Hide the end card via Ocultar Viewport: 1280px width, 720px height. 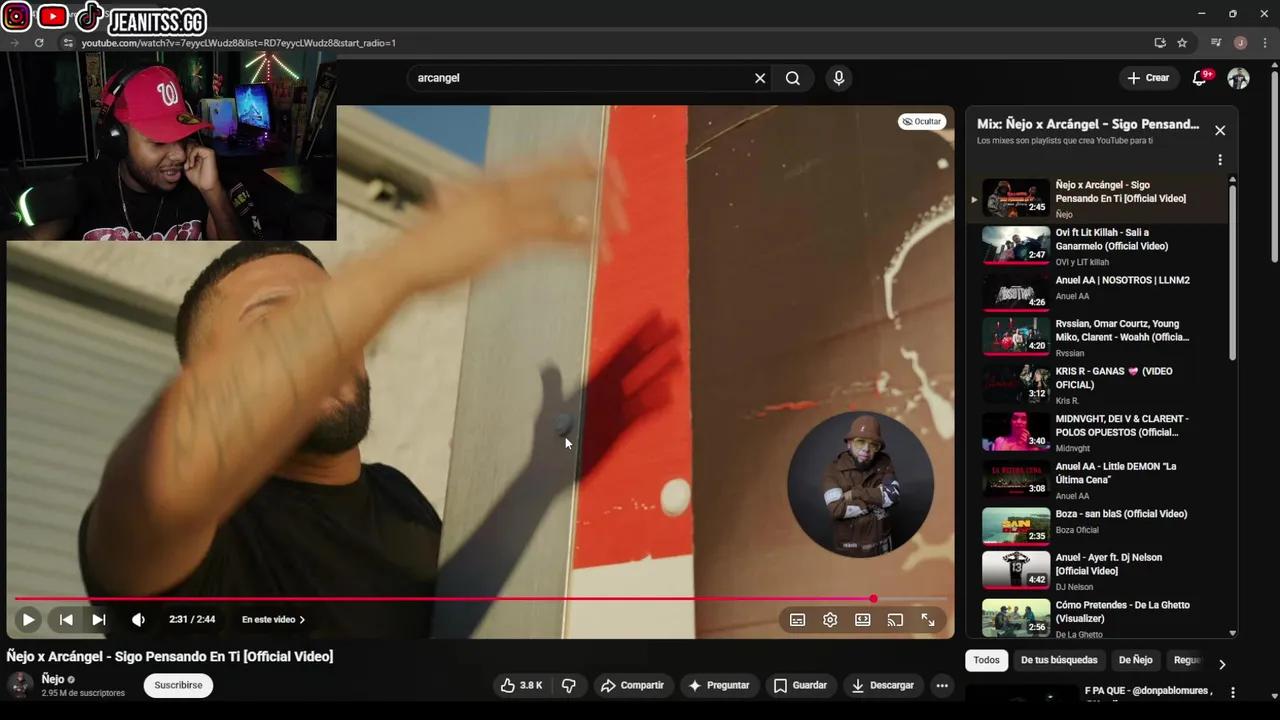pyautogui.click(x=921, y=122)
